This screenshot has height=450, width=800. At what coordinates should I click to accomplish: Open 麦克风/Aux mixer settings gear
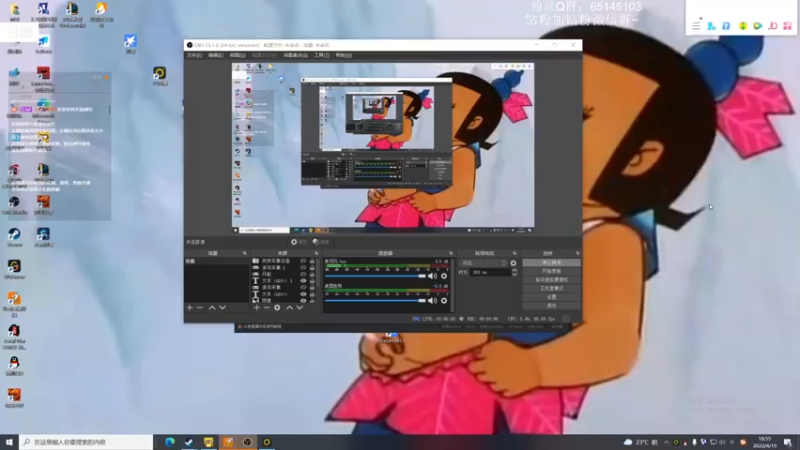(444, 276)
